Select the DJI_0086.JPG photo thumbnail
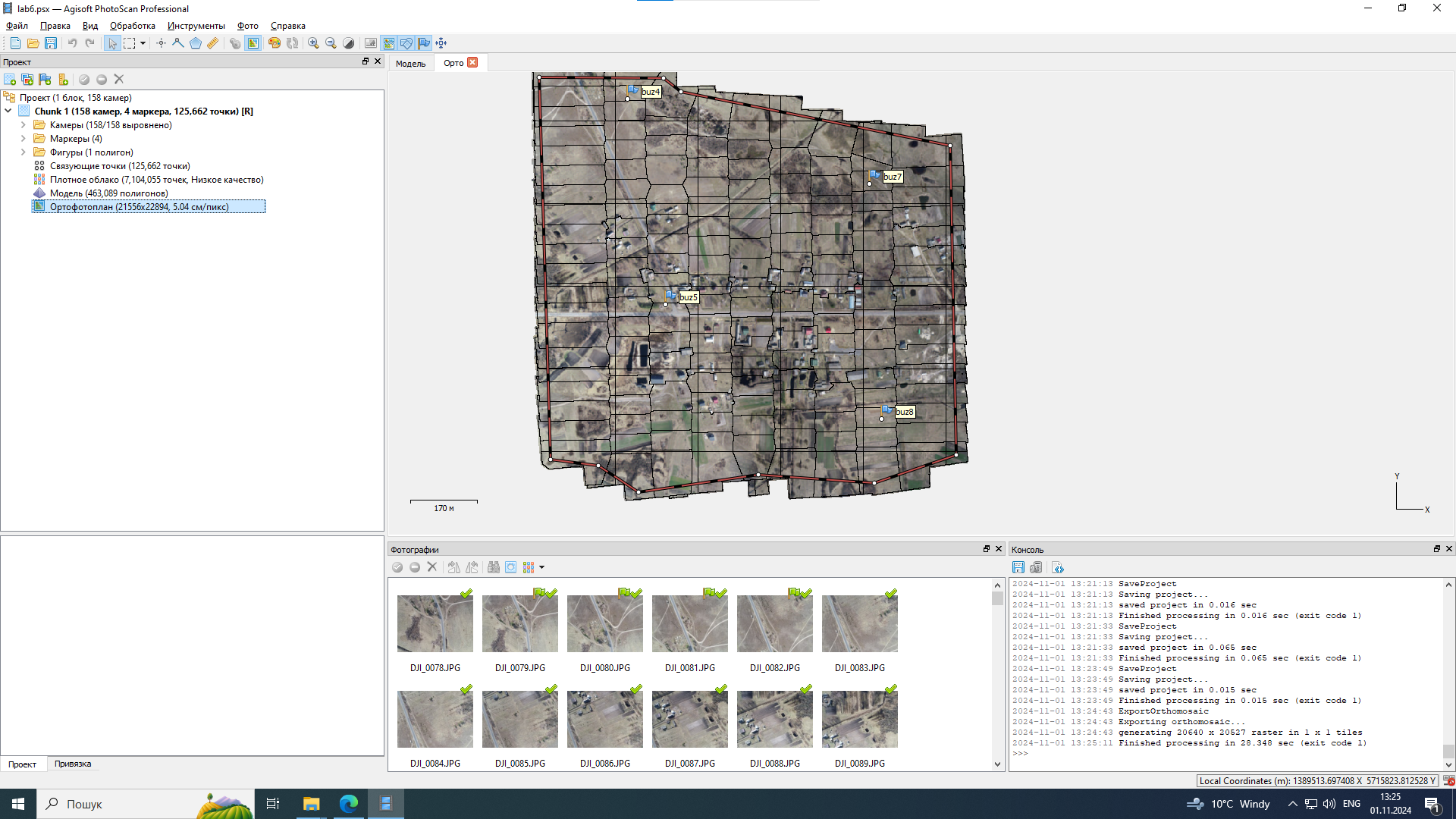 (x=604, y=719)
